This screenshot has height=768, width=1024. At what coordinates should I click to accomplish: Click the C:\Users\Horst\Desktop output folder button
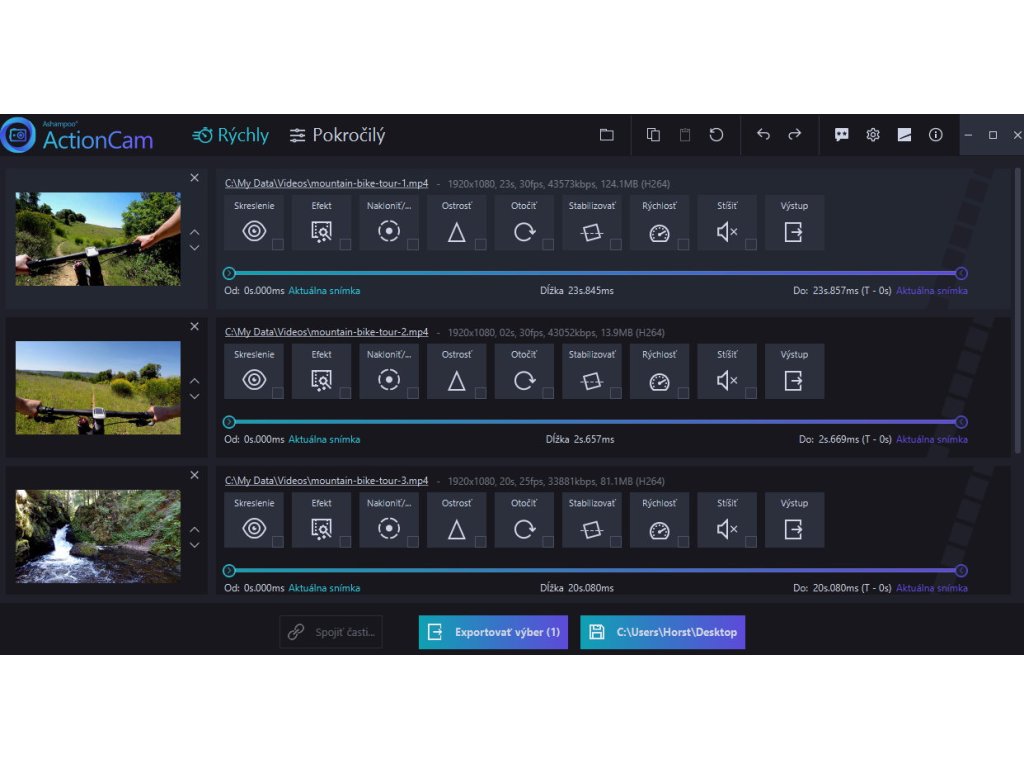pyautogui.click(x=662, y=632)
